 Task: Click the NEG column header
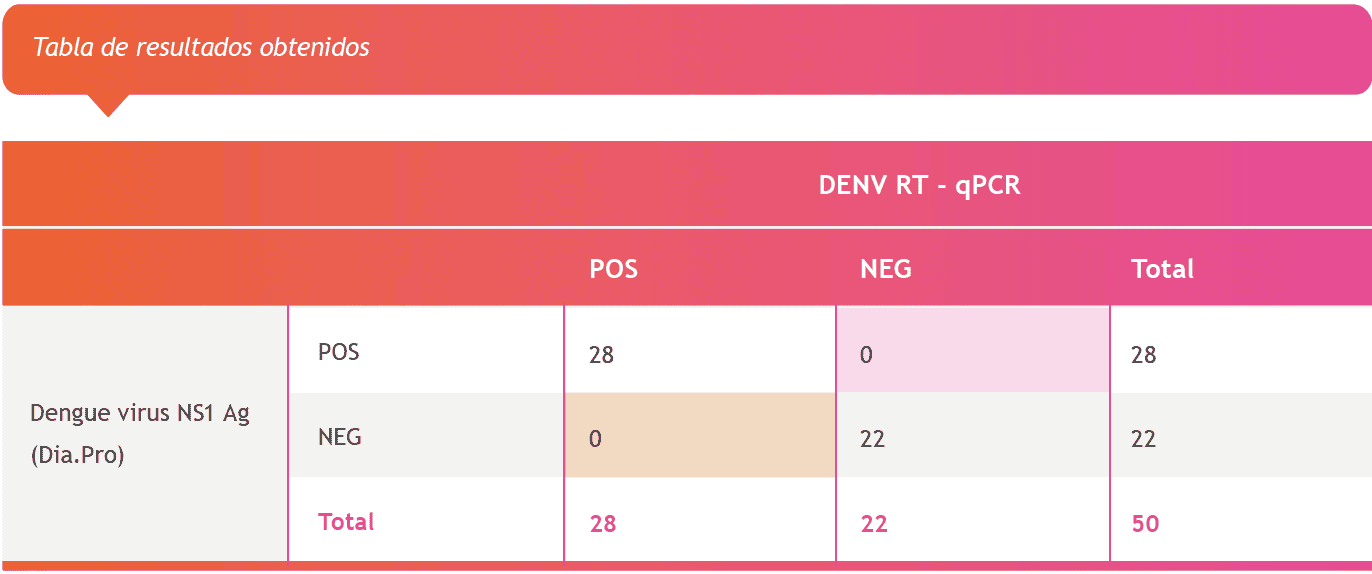[x=885, y=269]
